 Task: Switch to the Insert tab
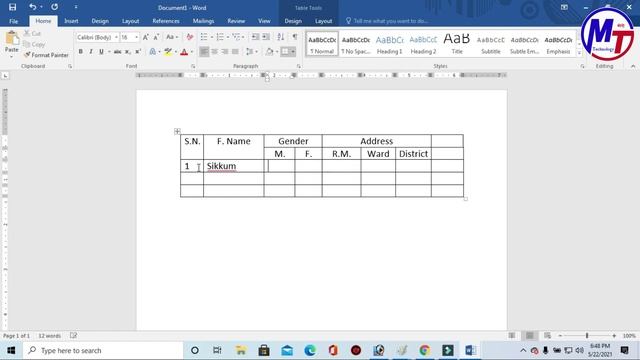71,21
